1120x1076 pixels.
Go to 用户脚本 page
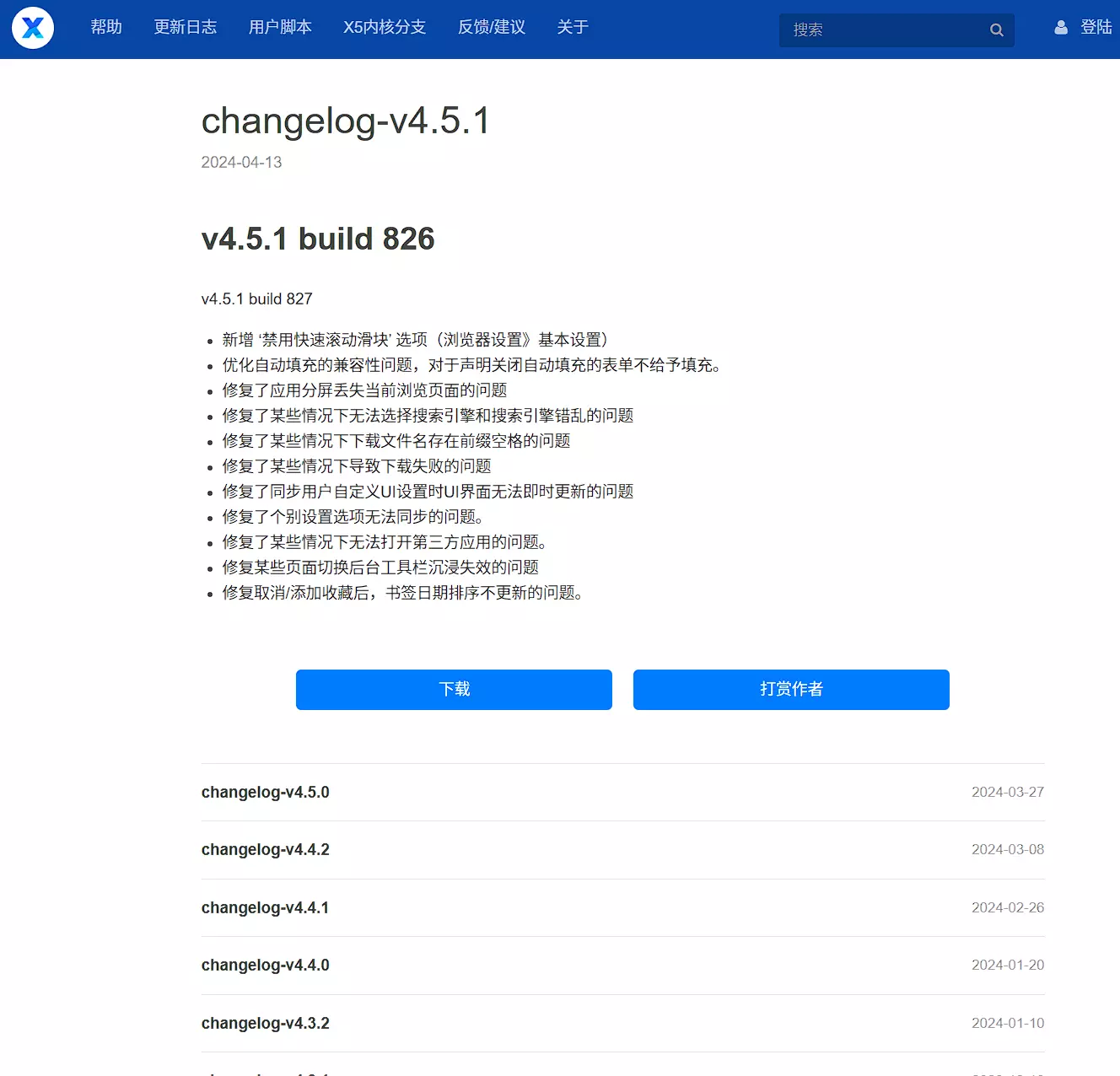[280, 27]
